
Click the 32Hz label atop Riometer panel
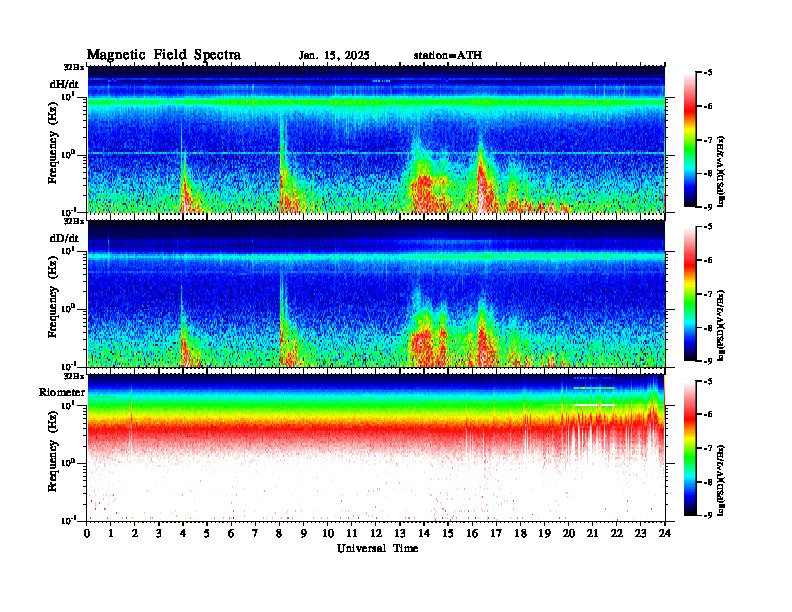[x=74, y=376]
